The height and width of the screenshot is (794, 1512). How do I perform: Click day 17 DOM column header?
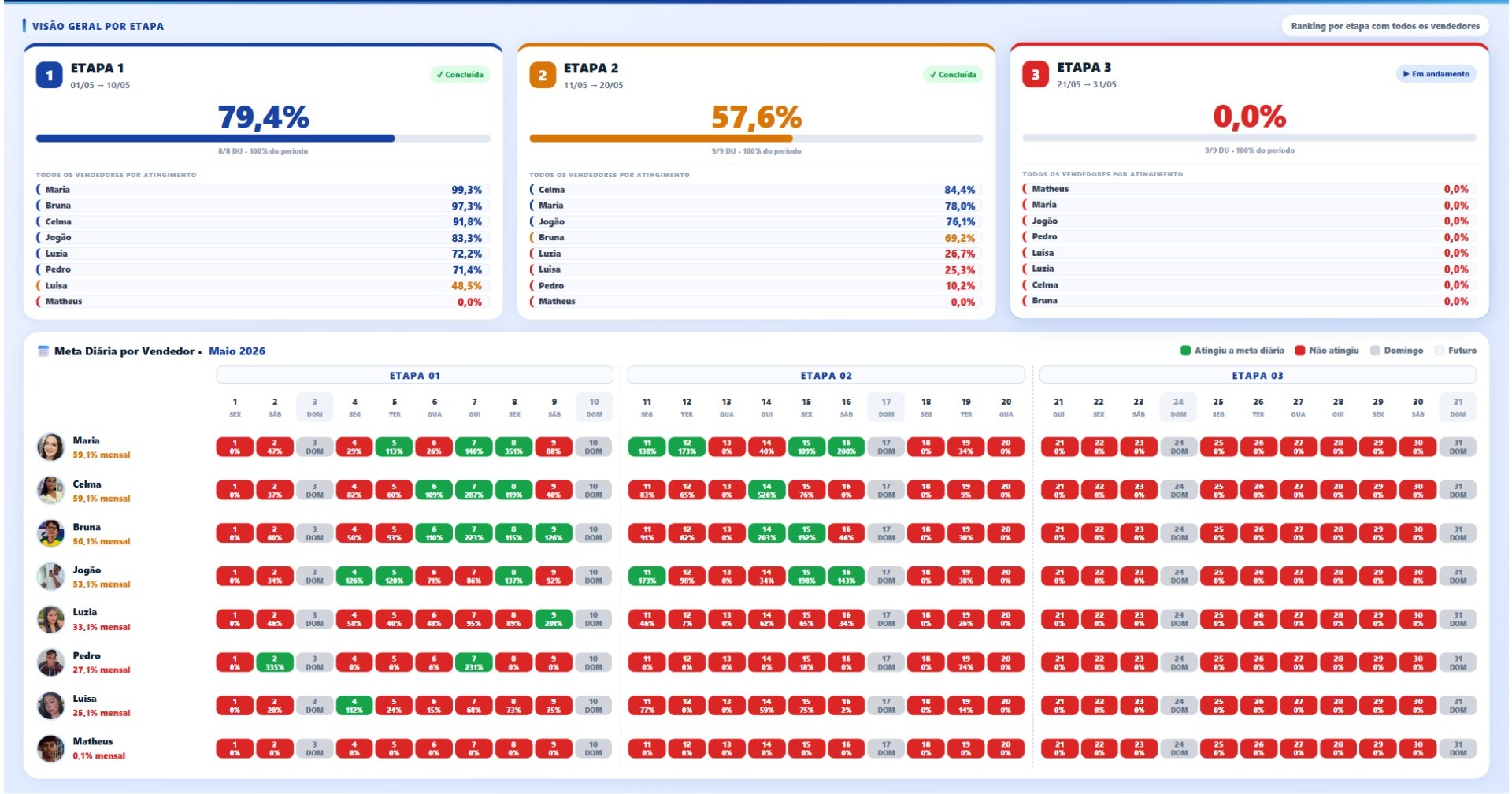tap(886, 407)
